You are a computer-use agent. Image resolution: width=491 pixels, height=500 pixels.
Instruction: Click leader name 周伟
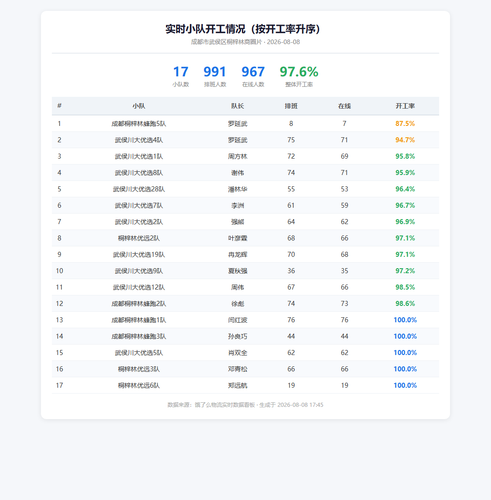pos(237,287)
